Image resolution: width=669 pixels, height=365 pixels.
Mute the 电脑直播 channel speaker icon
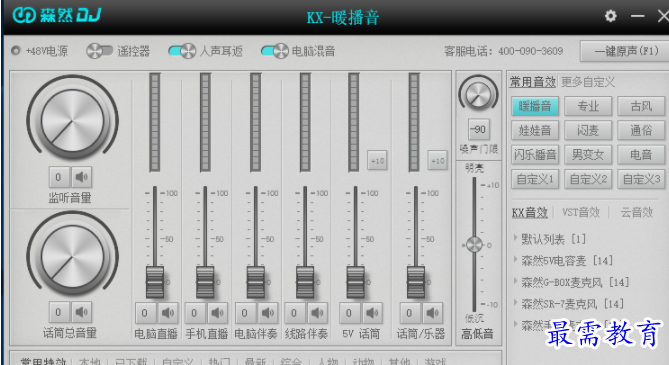click(168, 313)
